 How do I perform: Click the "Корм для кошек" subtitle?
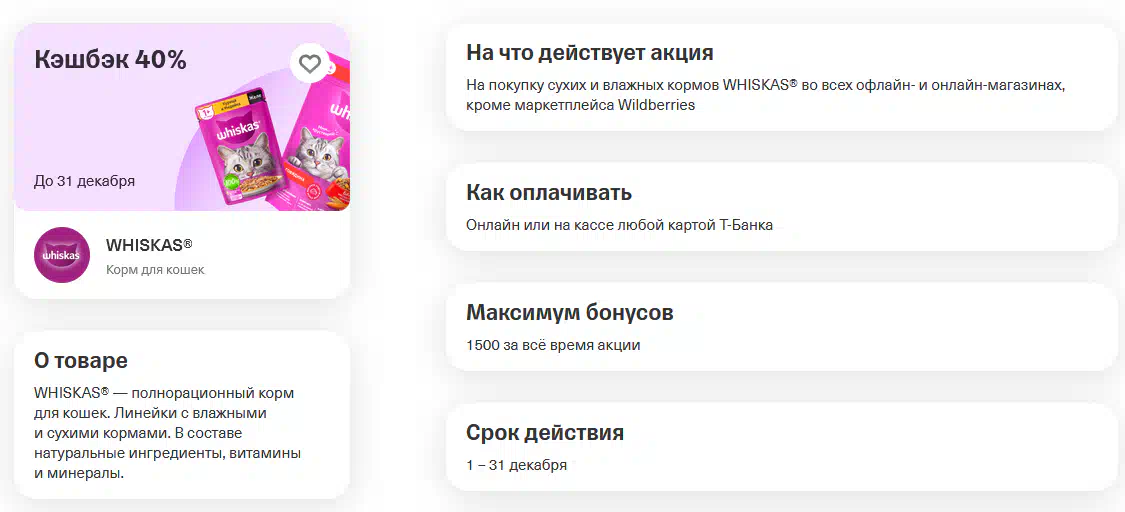(x=155, y=270)
